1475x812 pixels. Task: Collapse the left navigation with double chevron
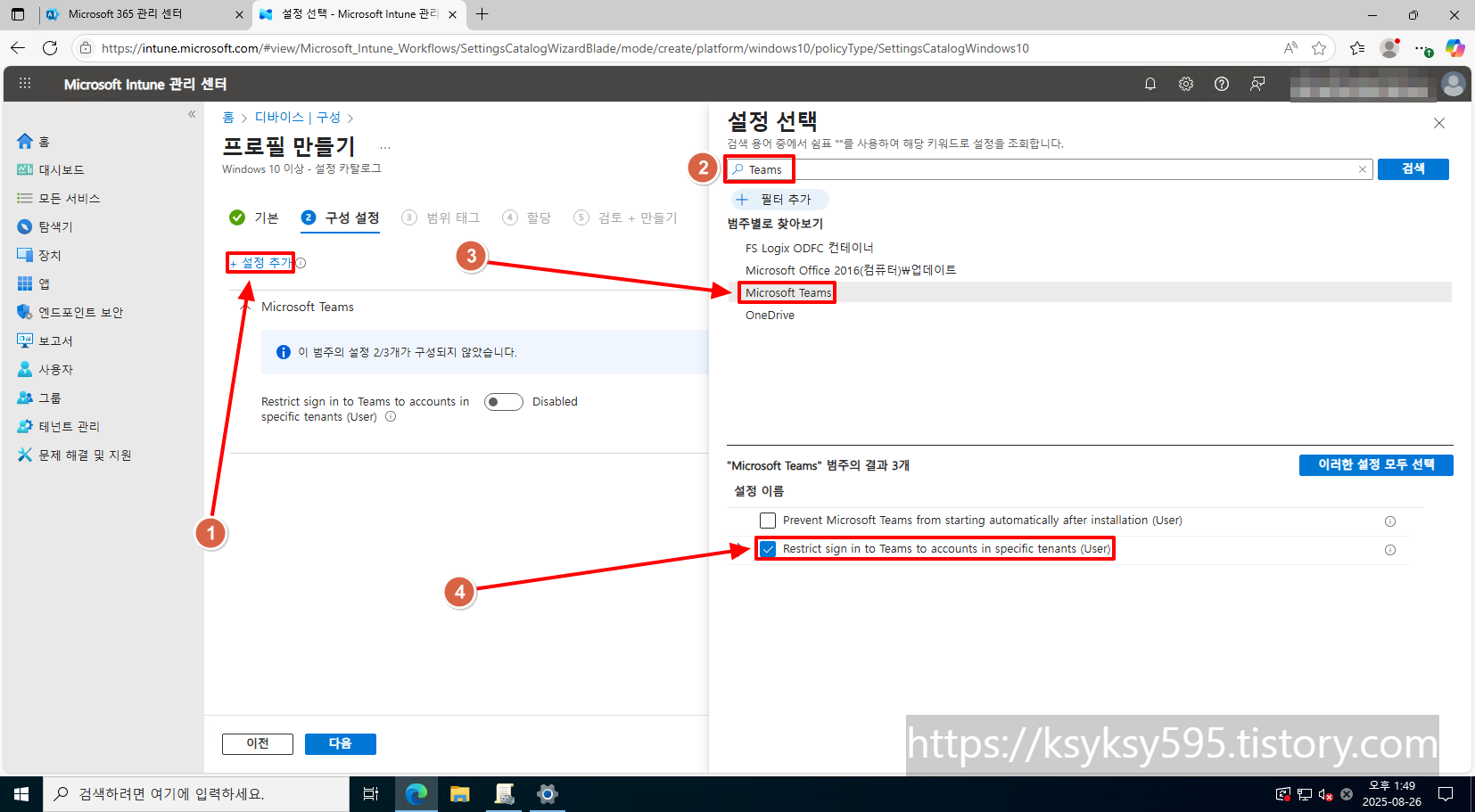(x=192, y=114)
